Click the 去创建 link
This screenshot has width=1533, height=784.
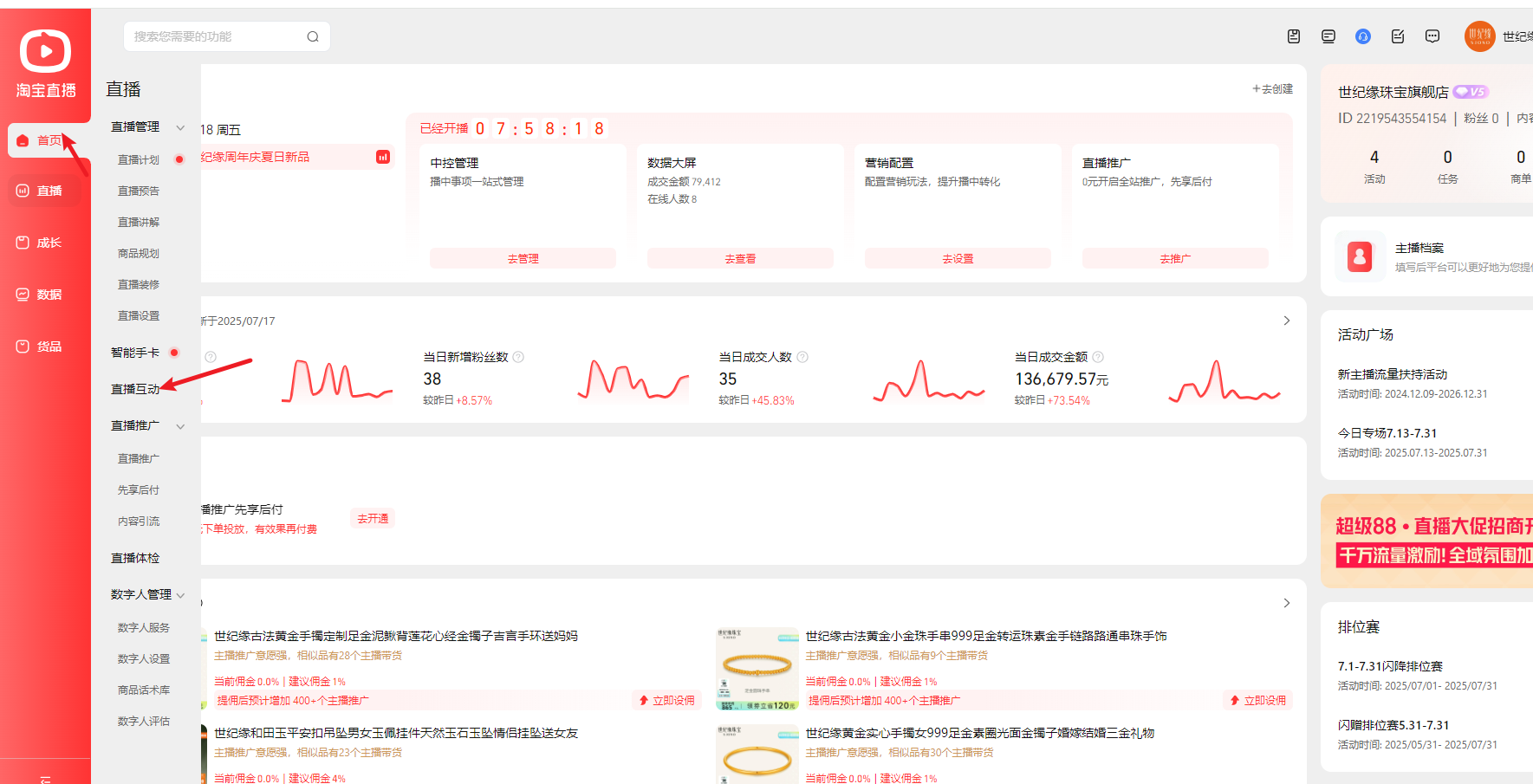(x=1272, y=89)
